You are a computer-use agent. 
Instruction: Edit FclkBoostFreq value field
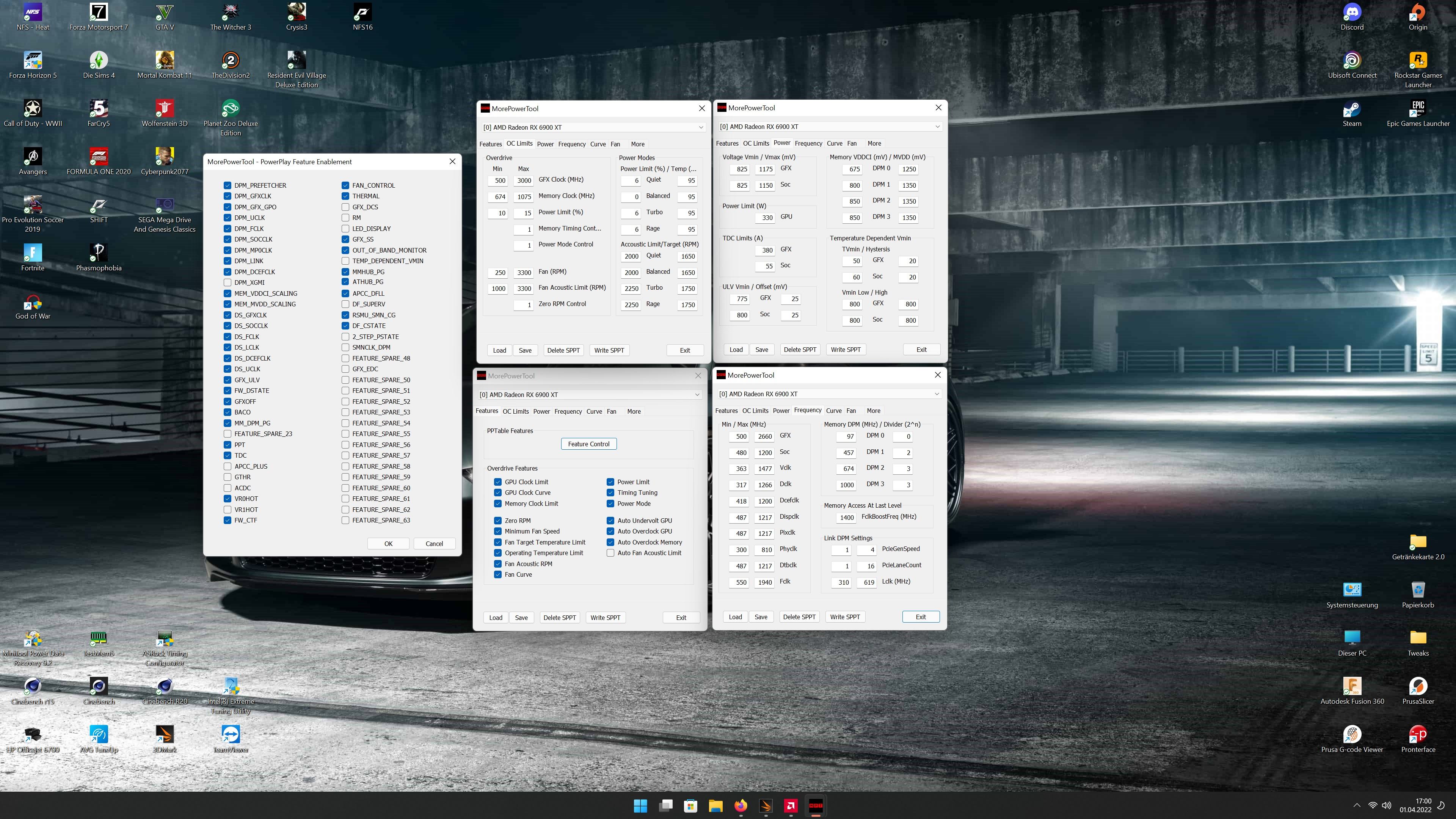tap(846, 517)
